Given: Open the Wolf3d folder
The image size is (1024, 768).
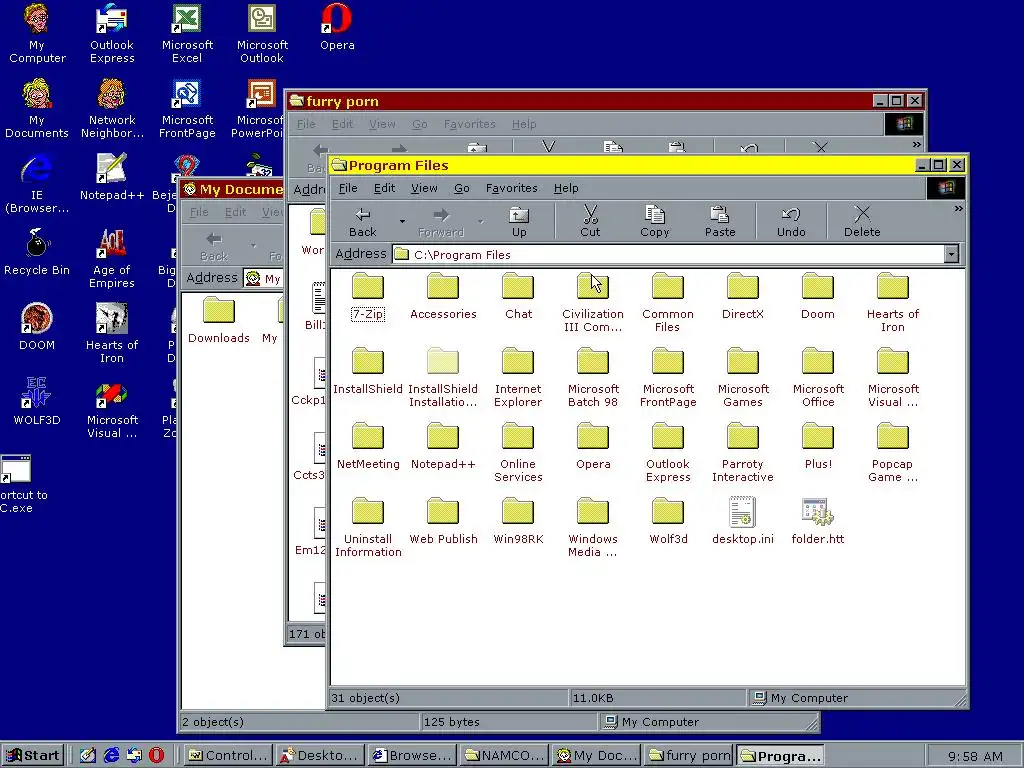Looking at the screenshot, I should tap(668, 522).
